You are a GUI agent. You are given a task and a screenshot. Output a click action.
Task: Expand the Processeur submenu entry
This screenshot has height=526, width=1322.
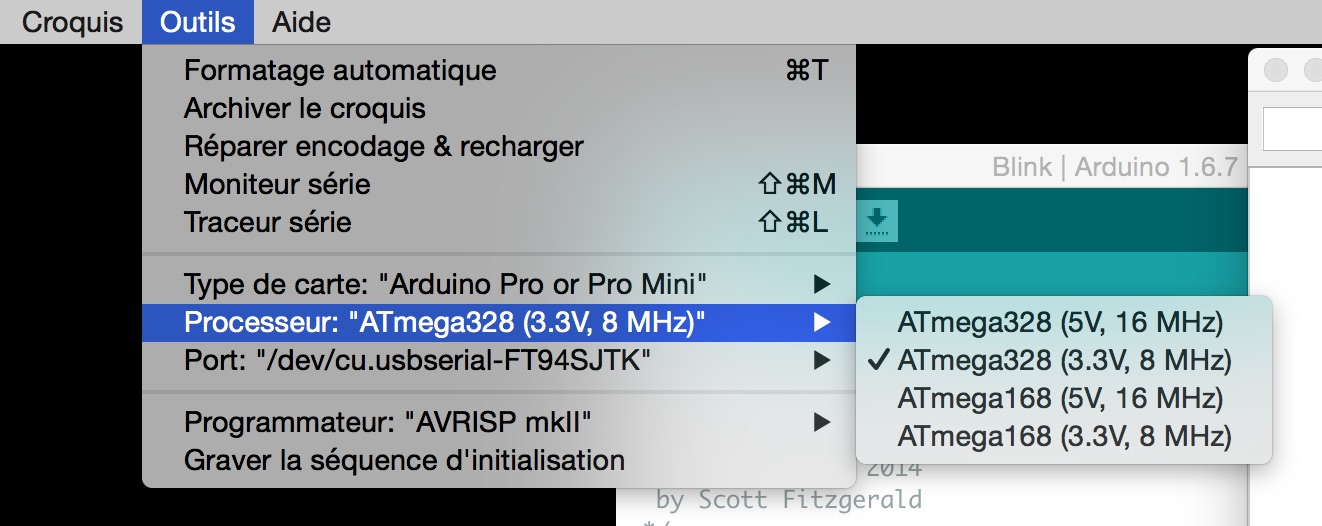445,322
